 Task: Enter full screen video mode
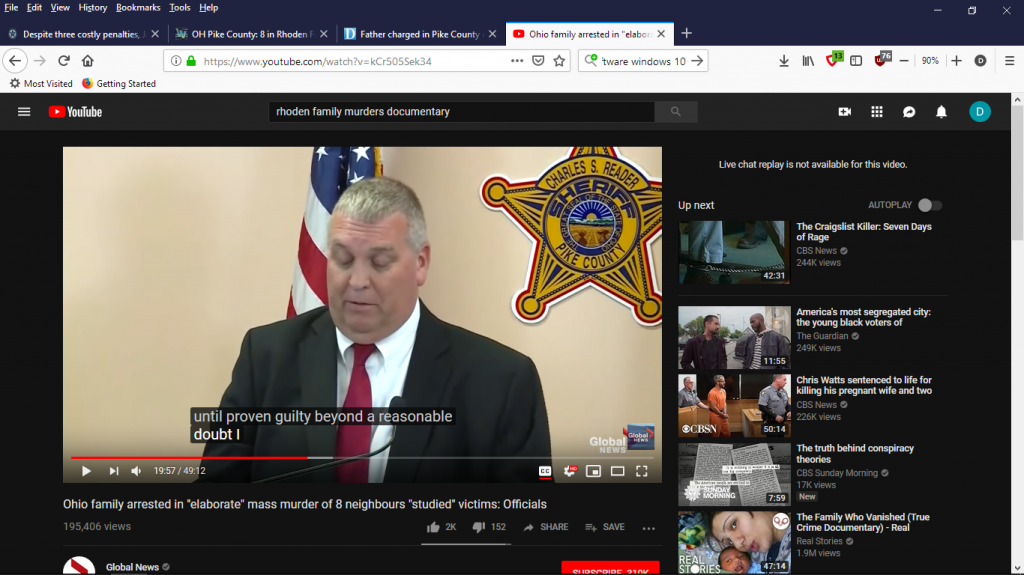[x=642, y=471]
